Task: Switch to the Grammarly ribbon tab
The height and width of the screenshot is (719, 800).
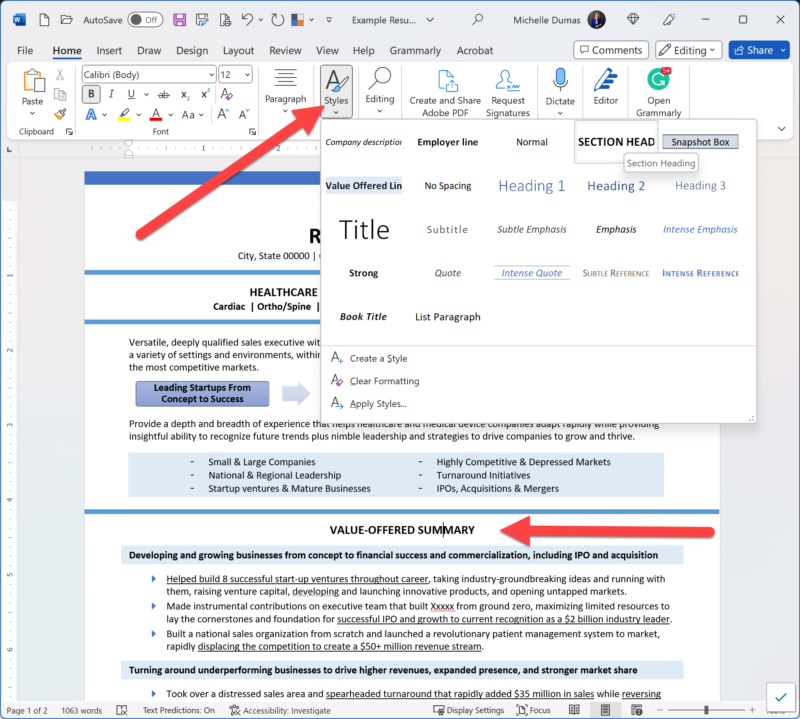Action: pyautogui.click(x=416, y=50)
